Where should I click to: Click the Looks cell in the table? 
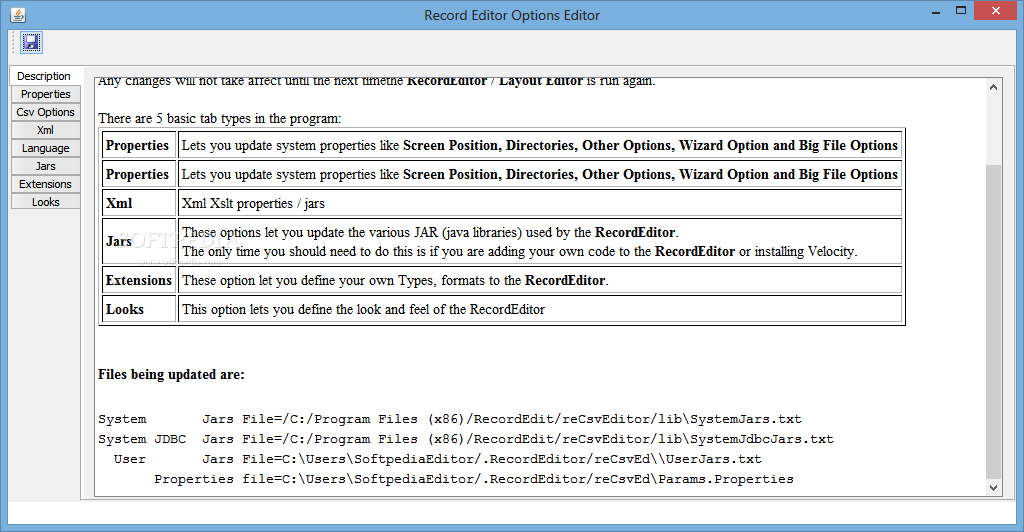[x=138, y=309]
